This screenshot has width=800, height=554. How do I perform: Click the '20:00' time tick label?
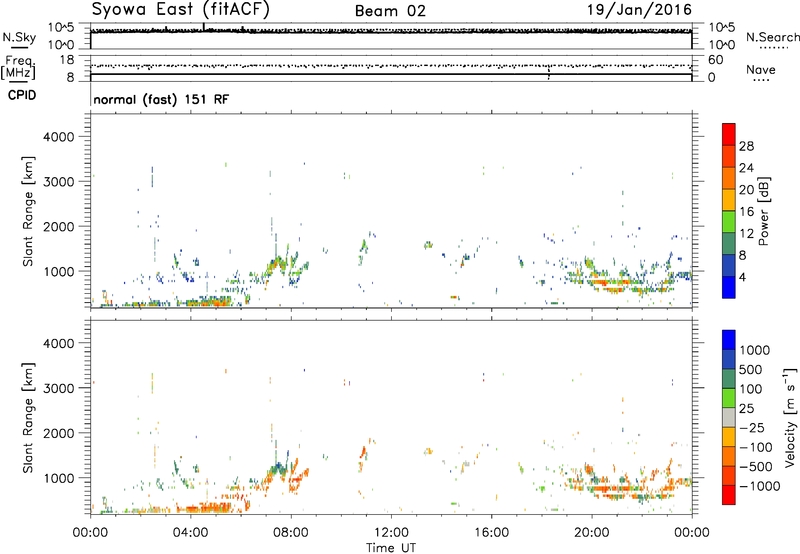pos(592,533)
